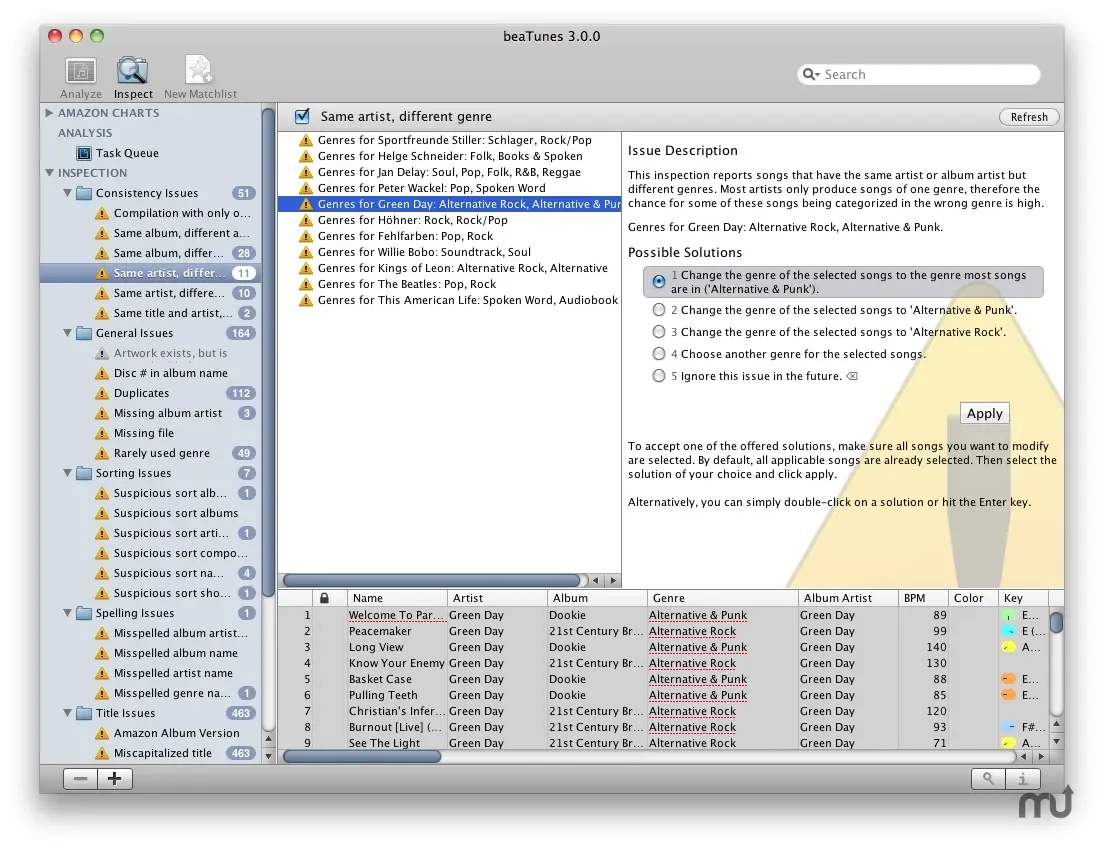
Task: Select Disc # in album name inspection
Action: [x=170, y=373]
